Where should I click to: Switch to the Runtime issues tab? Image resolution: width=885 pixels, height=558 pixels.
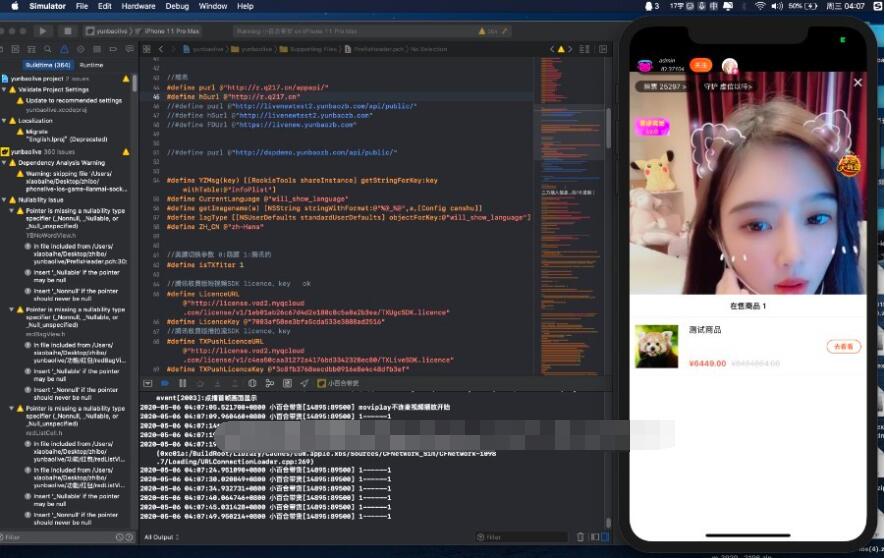pos(91,64)
